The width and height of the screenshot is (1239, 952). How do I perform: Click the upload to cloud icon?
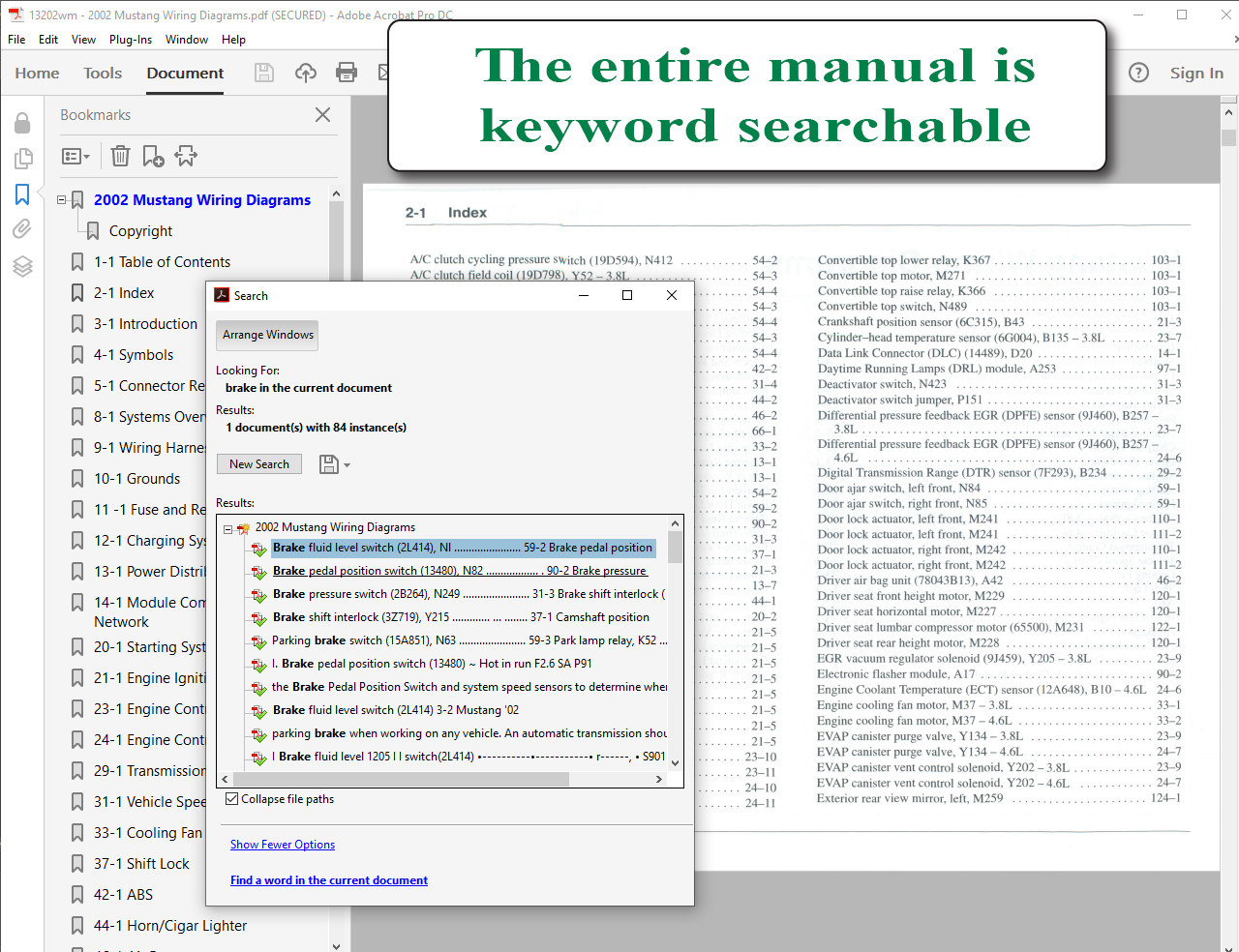[x=305, y=73]
